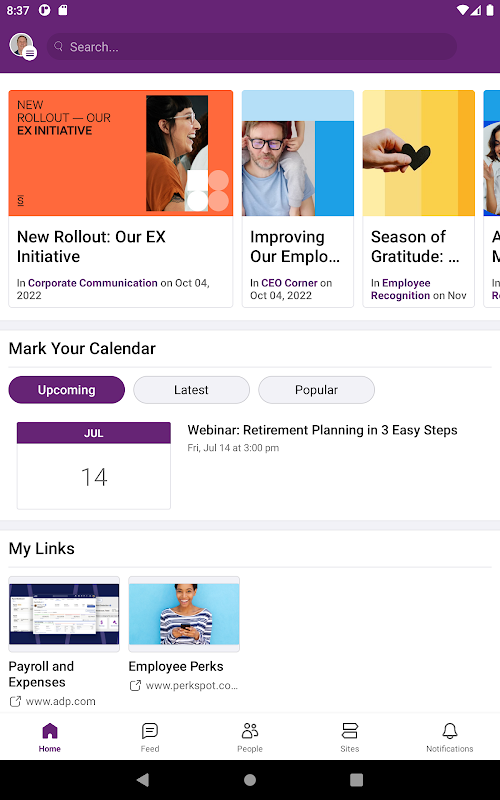The image size is (500, 800).
Task: Focus the Search field
Action: 252,47
